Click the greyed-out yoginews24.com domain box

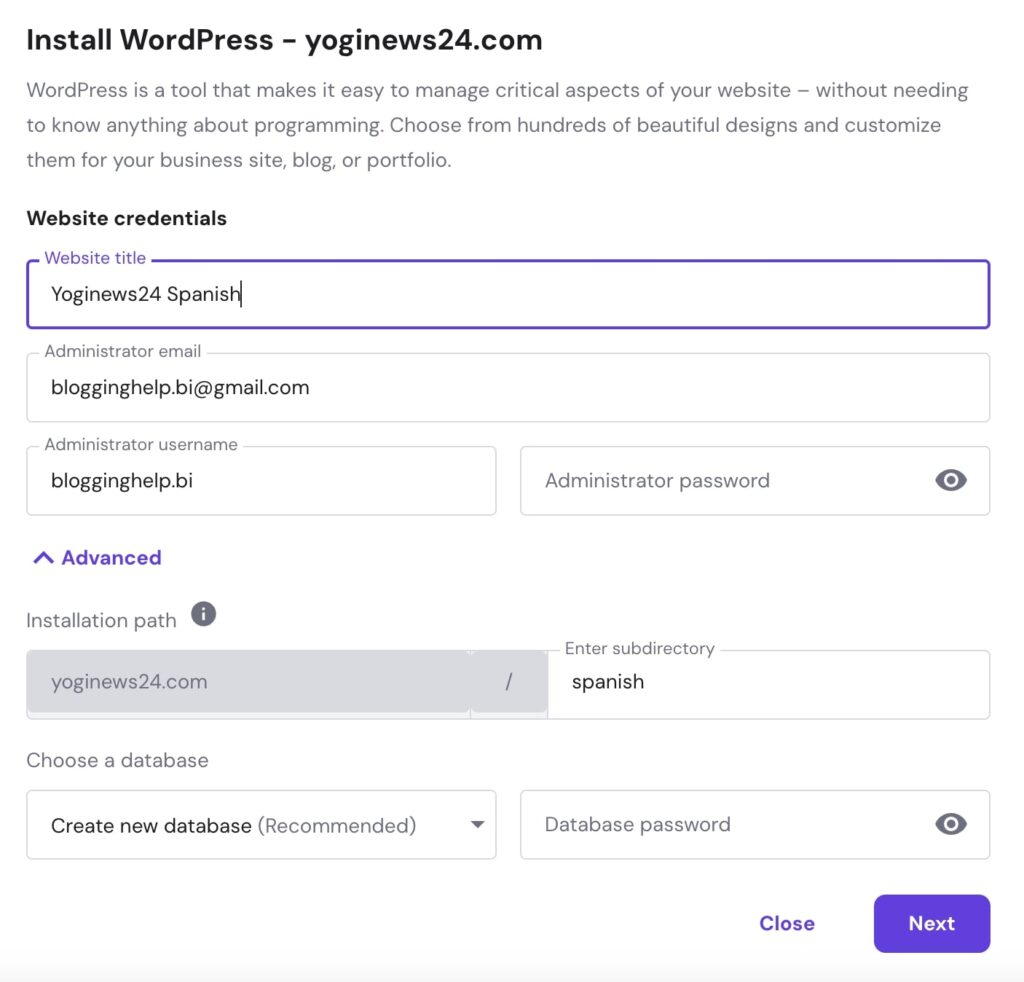248,683
